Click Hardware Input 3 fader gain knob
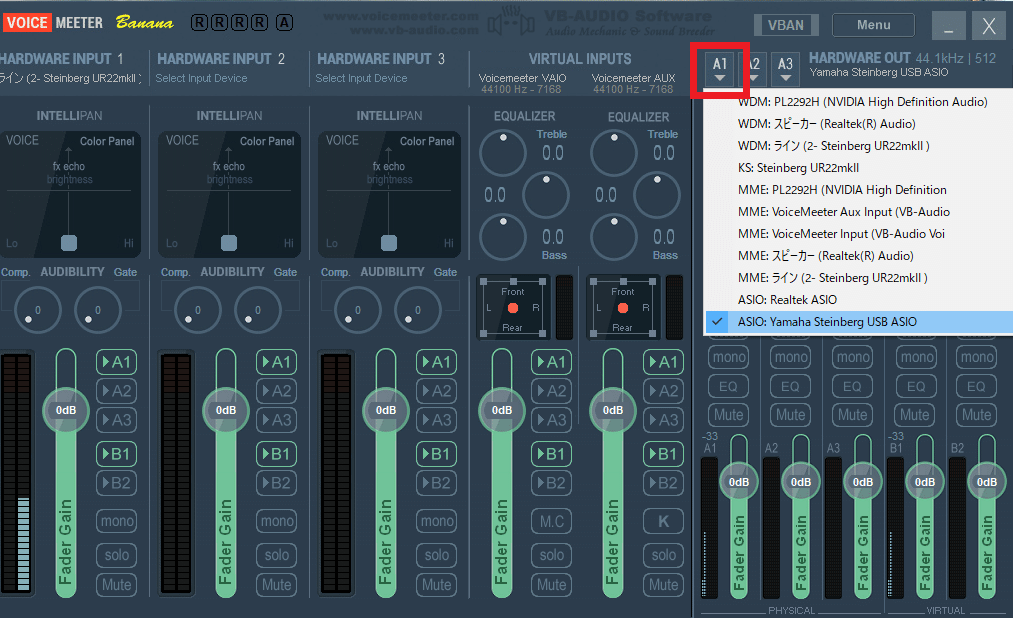 (x=386, y=411)
